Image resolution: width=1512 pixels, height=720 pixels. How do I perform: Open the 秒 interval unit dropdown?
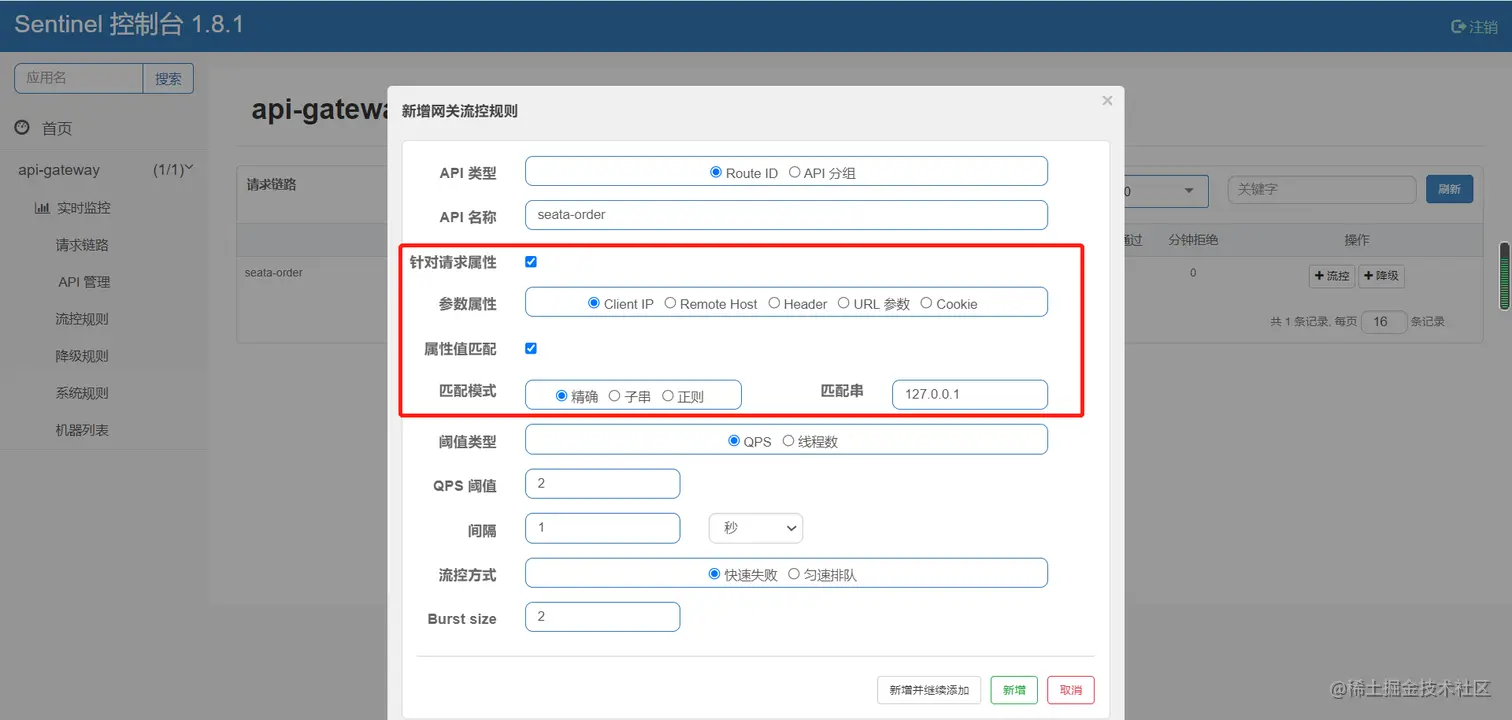[x=756, y=528]
